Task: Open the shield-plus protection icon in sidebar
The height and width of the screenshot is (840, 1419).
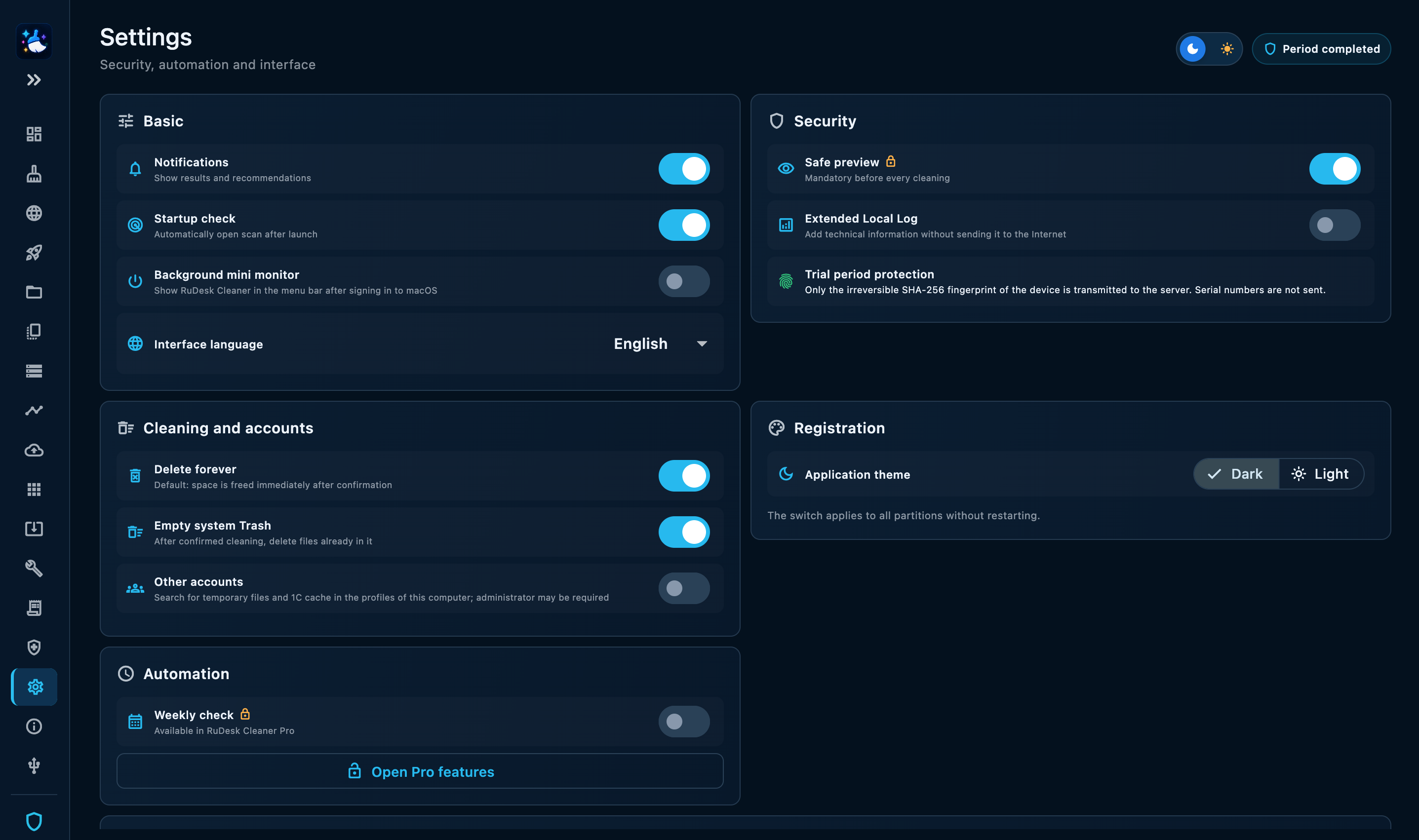Action: tap(34, 647)
